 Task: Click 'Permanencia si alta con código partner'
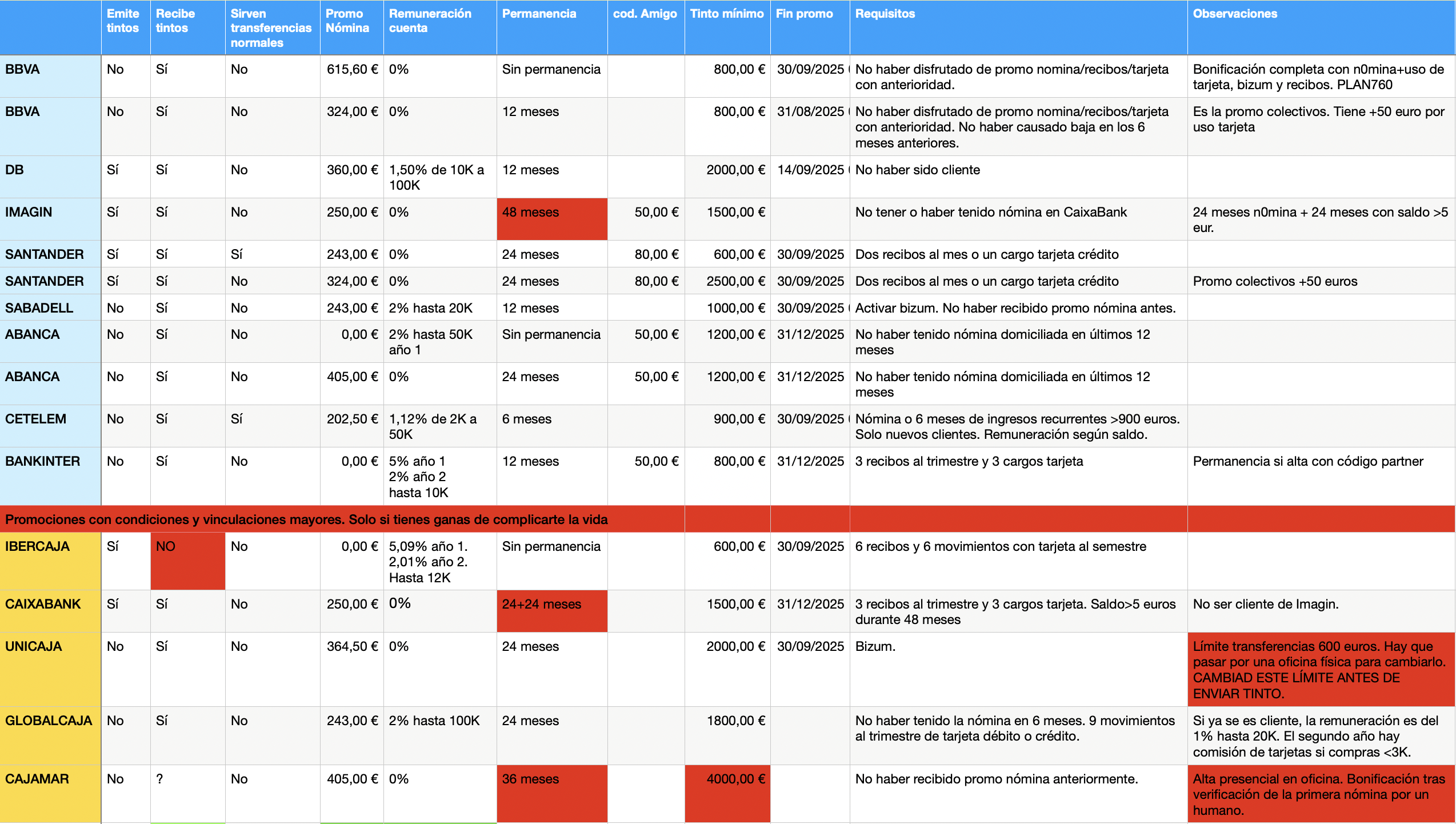click(1321, 476)
